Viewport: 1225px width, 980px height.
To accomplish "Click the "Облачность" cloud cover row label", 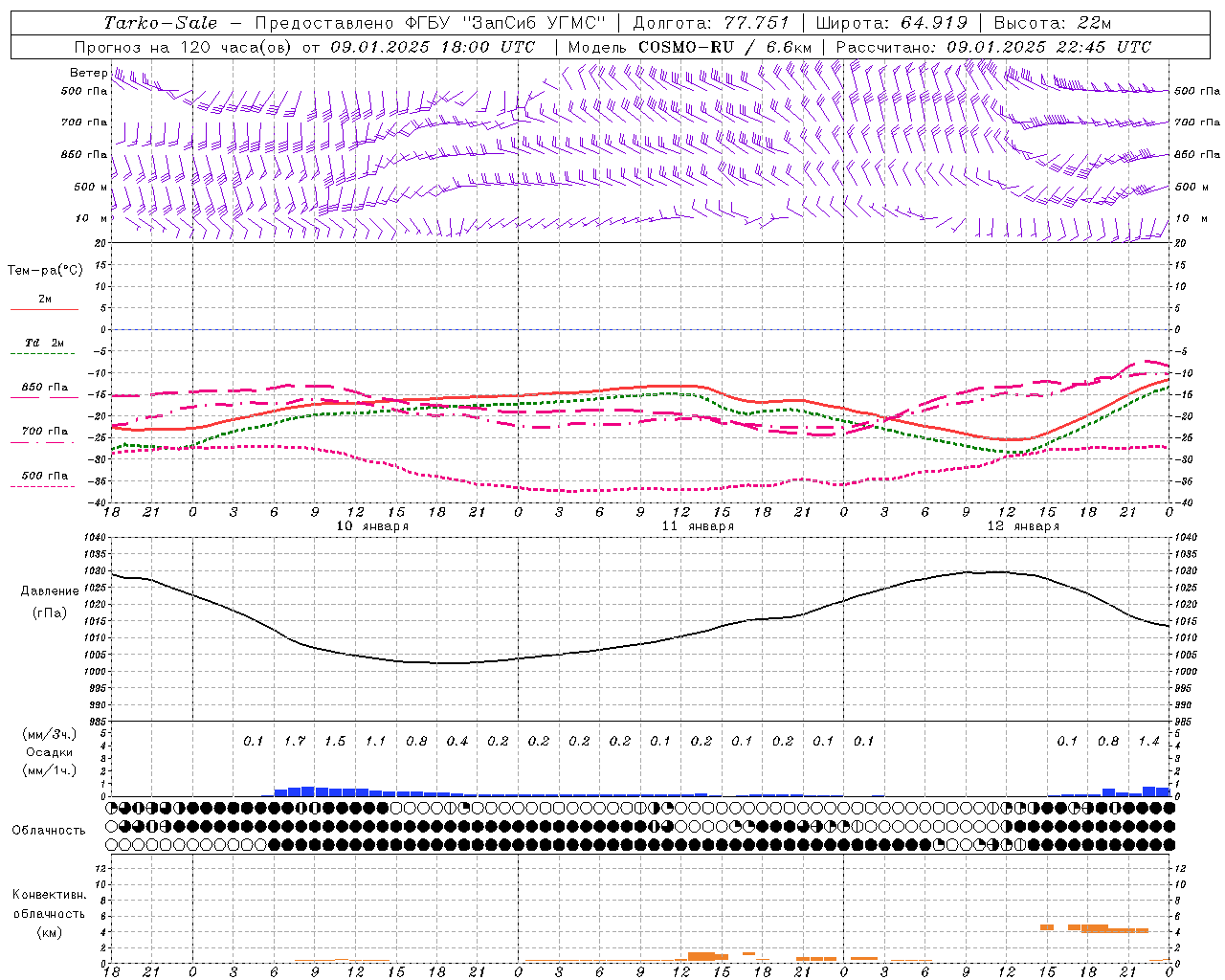I will pos(49,831).
